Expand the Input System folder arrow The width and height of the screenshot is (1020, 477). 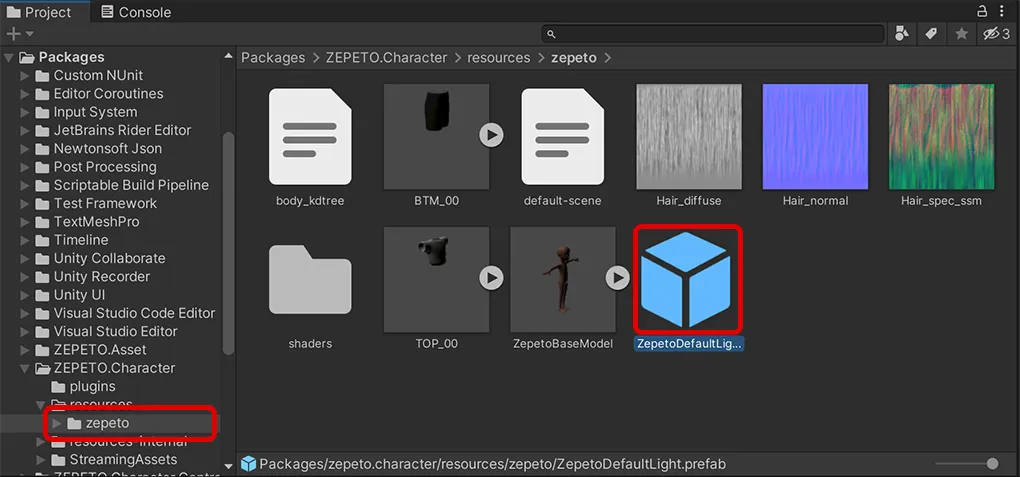(x=25, y=112)
